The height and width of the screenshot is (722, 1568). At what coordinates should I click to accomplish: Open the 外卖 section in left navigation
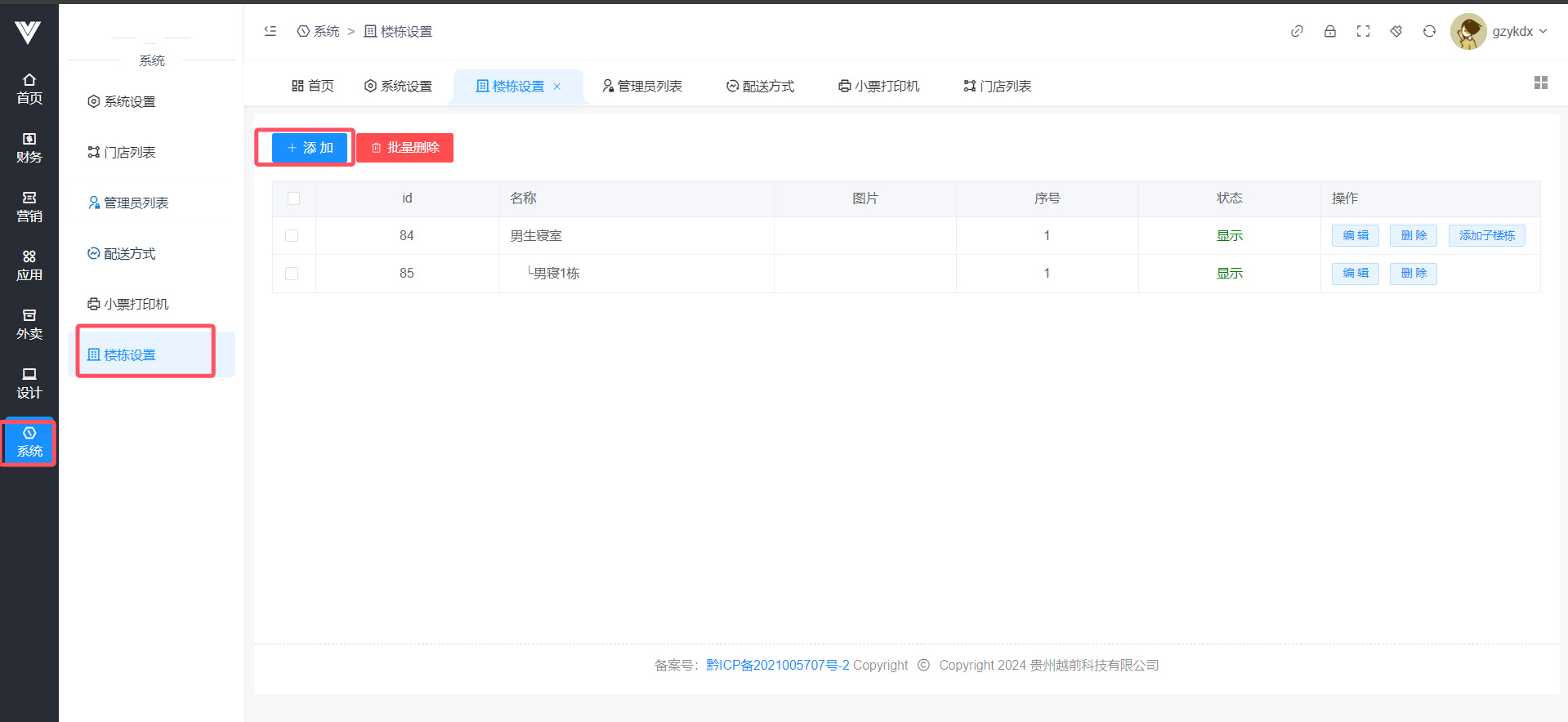[29, 324]
